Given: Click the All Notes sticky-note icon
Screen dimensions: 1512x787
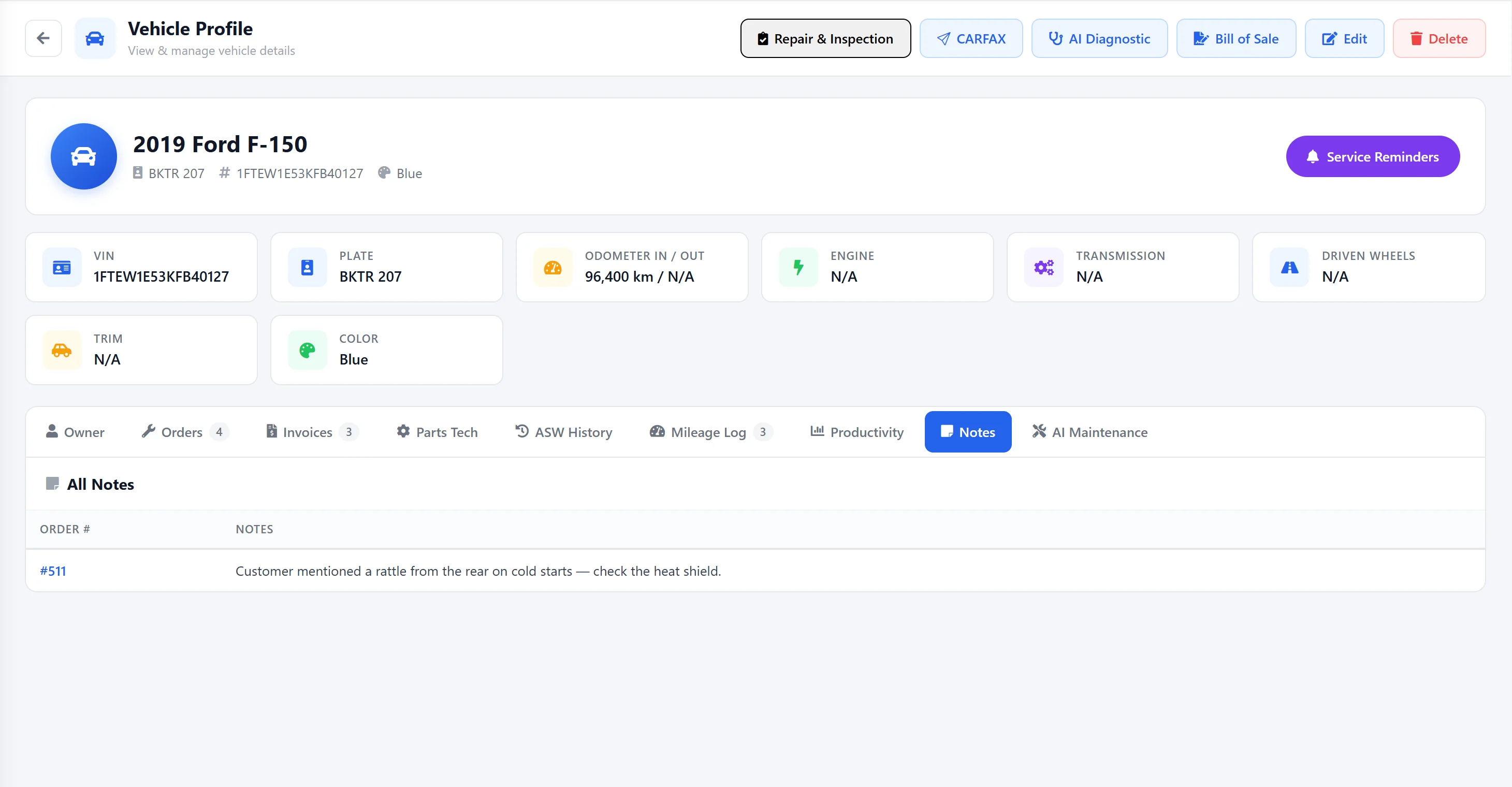Looking at the screenshot, I should coord(52,484).
